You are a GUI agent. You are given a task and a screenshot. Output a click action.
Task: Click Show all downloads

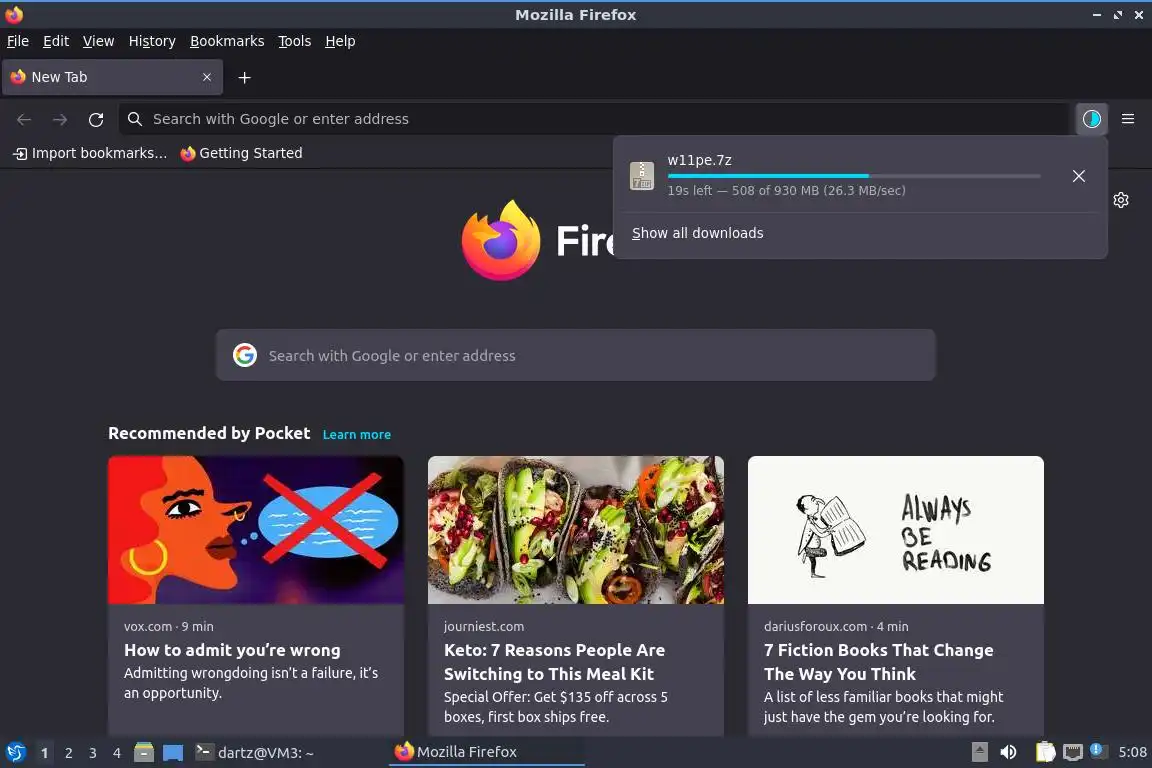click(697, 233)
